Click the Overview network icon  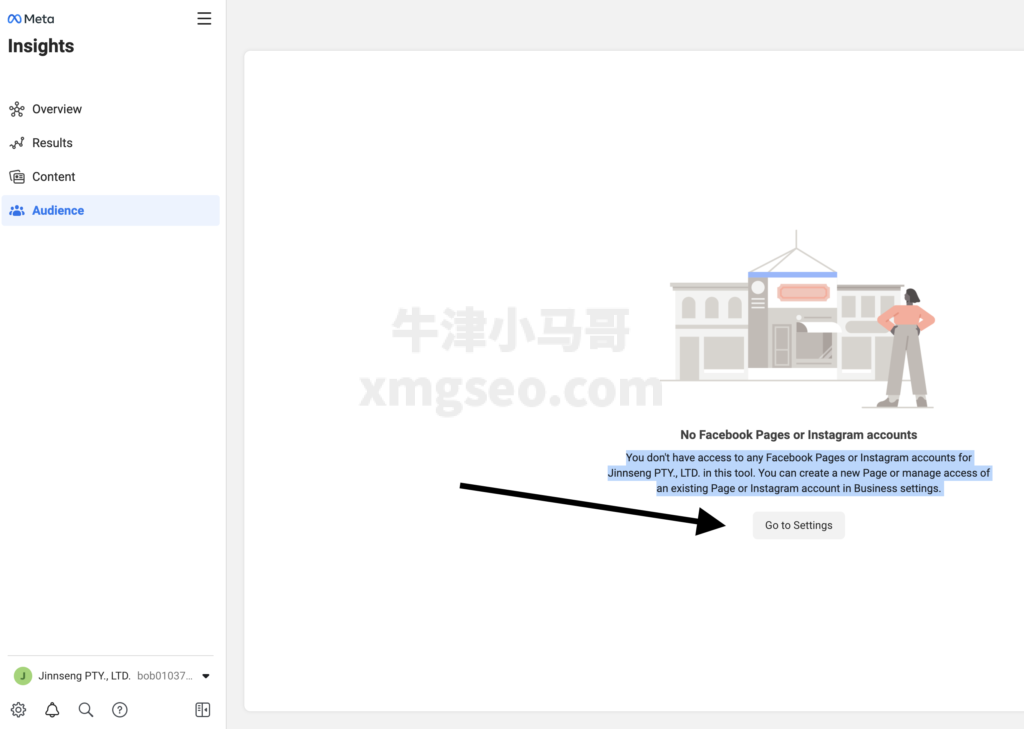click(17, 109)
